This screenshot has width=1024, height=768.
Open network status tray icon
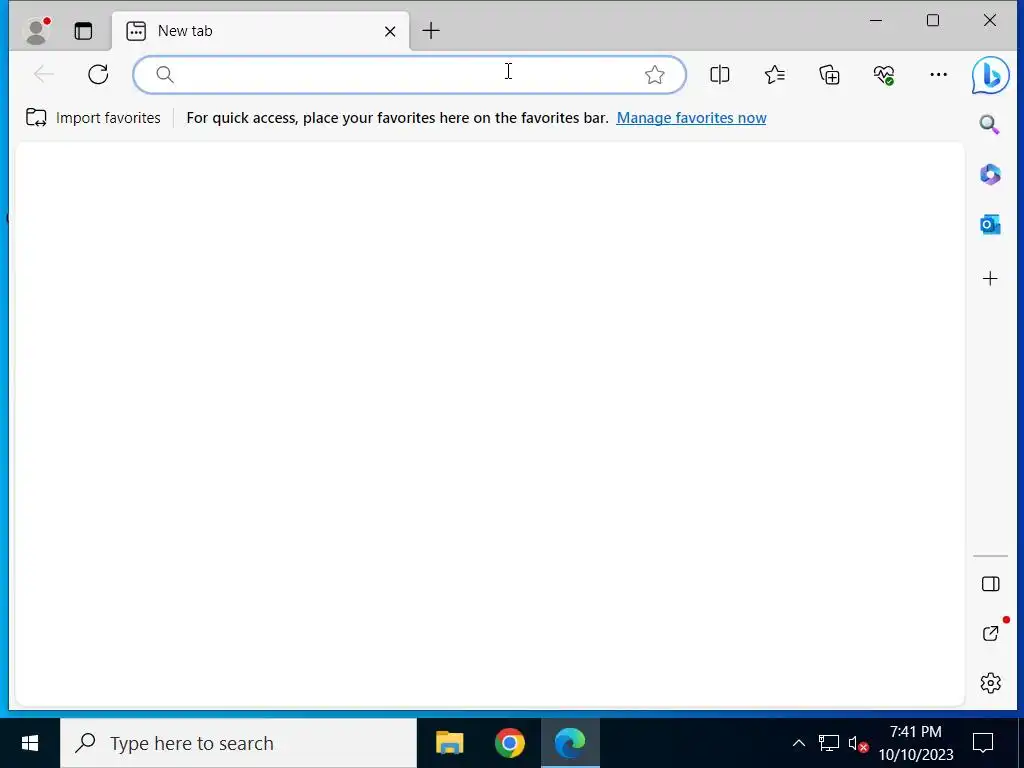point(829,743)
